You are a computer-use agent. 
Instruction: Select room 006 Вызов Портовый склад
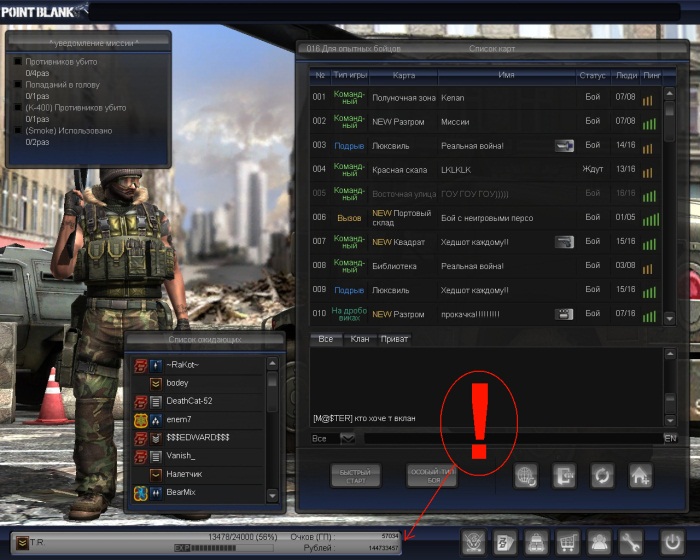pos(486,218)
